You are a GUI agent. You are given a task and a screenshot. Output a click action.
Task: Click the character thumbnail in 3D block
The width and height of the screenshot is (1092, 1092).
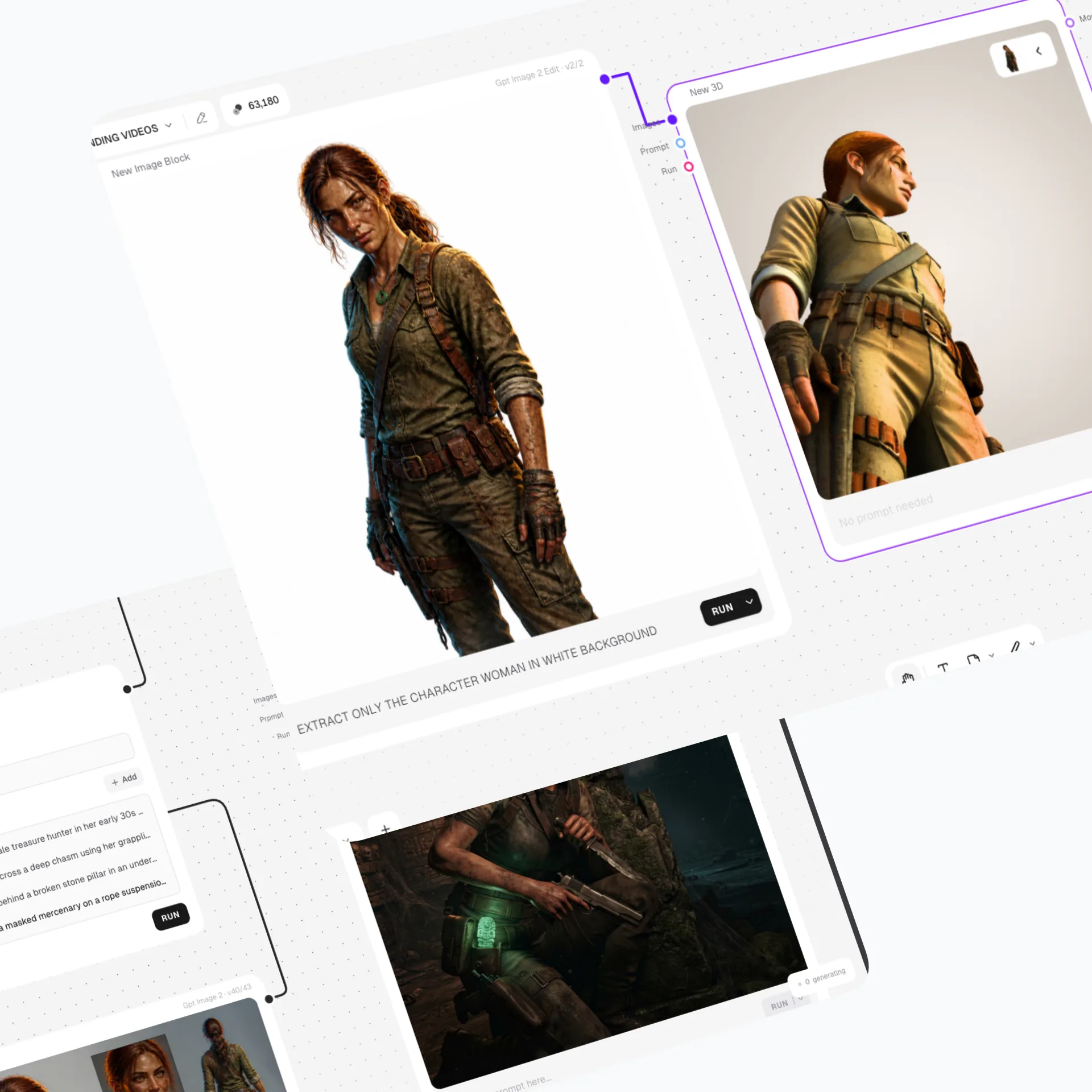pyautogui.click(x=1011, y=59)
